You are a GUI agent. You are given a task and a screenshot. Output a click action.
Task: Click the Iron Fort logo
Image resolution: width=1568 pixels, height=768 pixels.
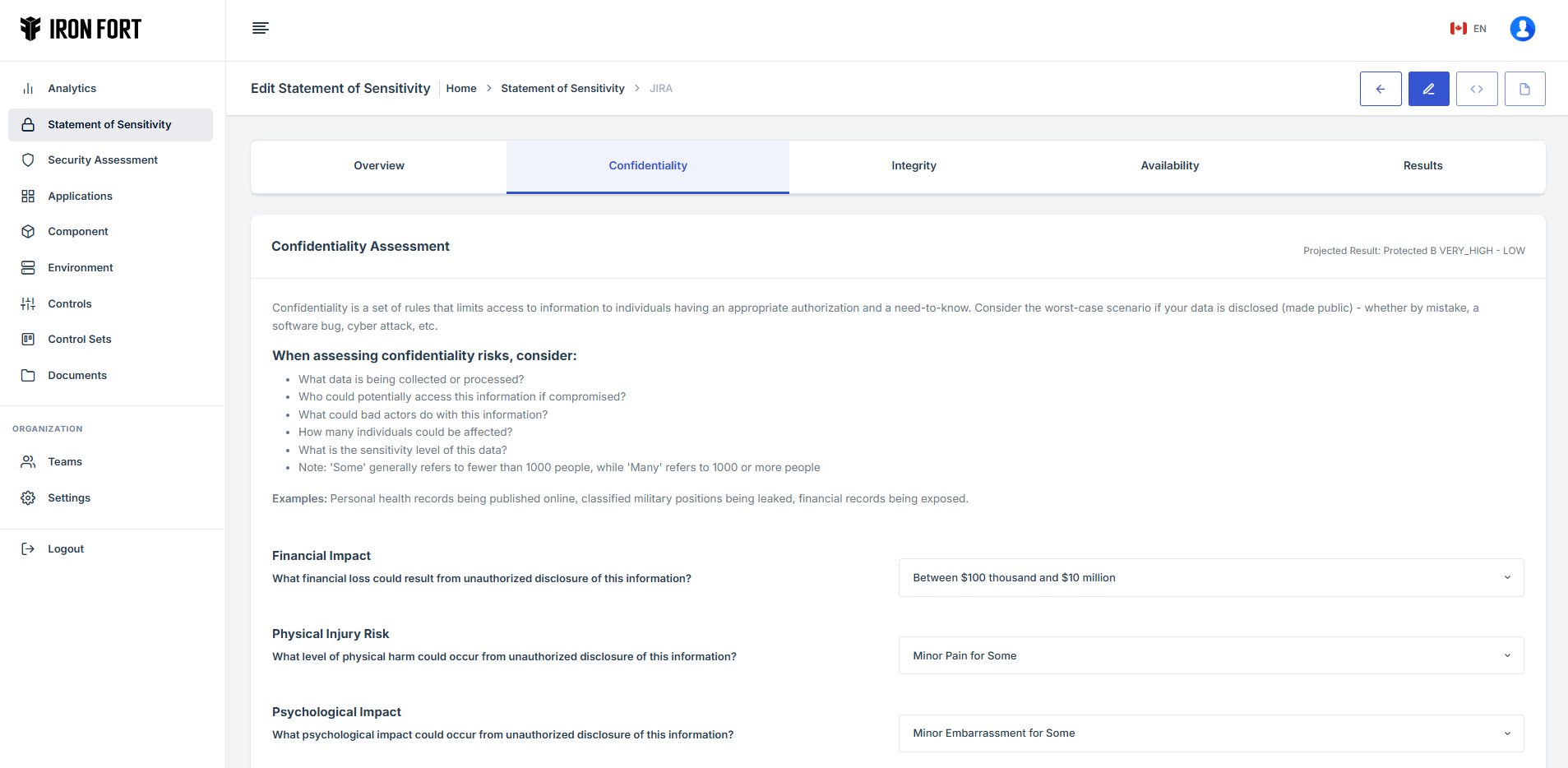click(81, 30)
